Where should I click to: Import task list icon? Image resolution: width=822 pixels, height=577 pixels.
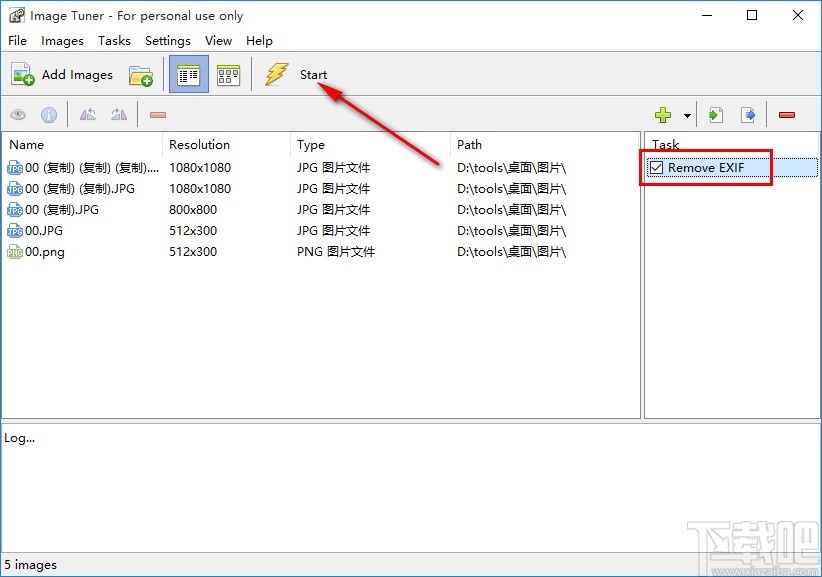coord(716,115)
